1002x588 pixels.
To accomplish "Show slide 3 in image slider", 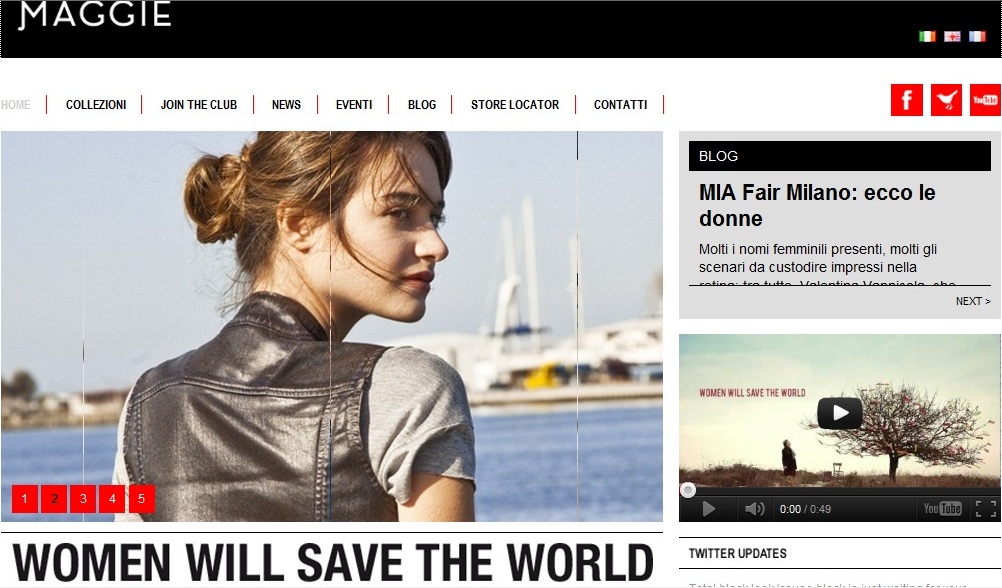I will click(x=83, y=499).
